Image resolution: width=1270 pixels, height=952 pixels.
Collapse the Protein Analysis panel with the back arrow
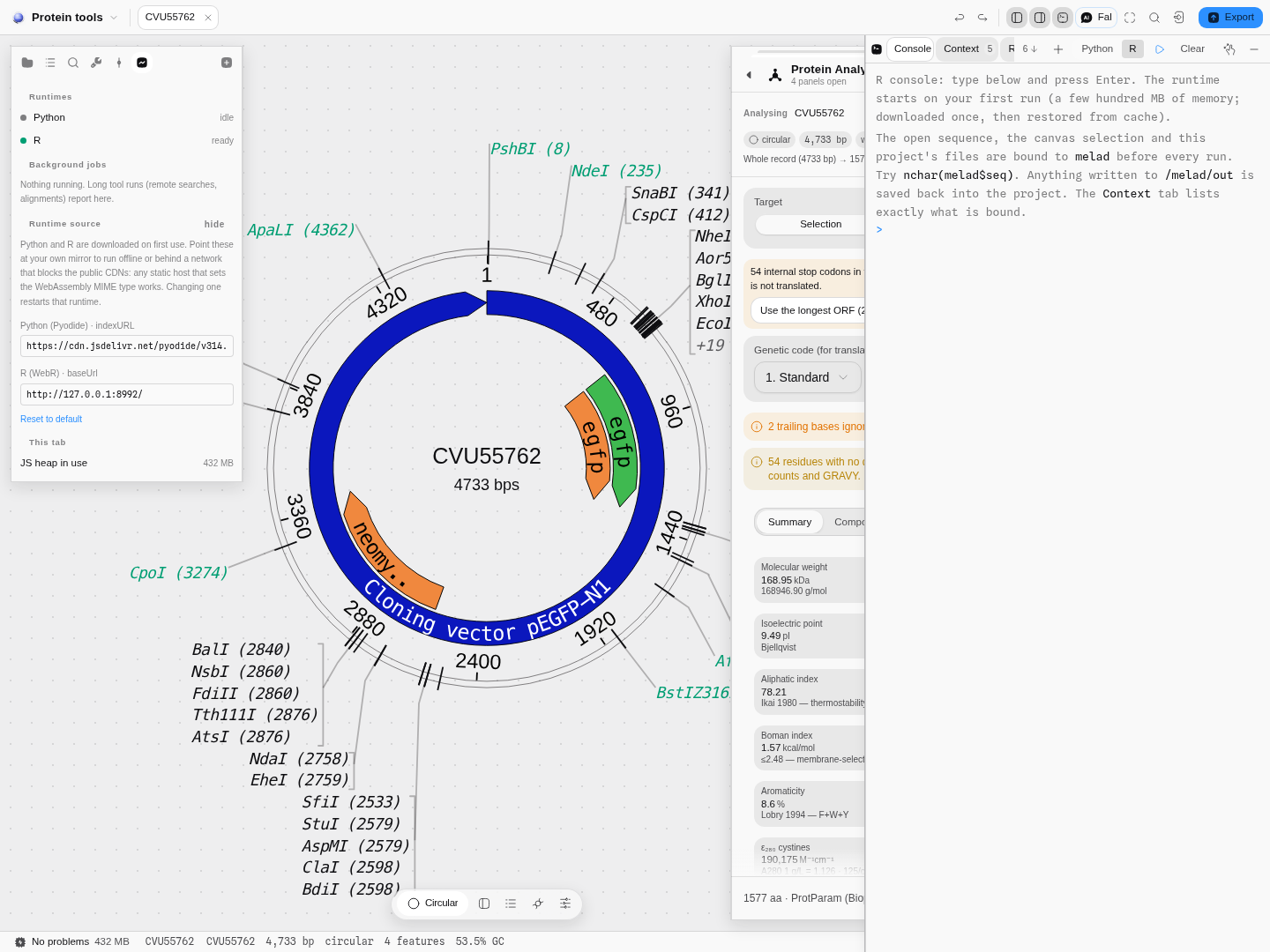tap(749, 75)
